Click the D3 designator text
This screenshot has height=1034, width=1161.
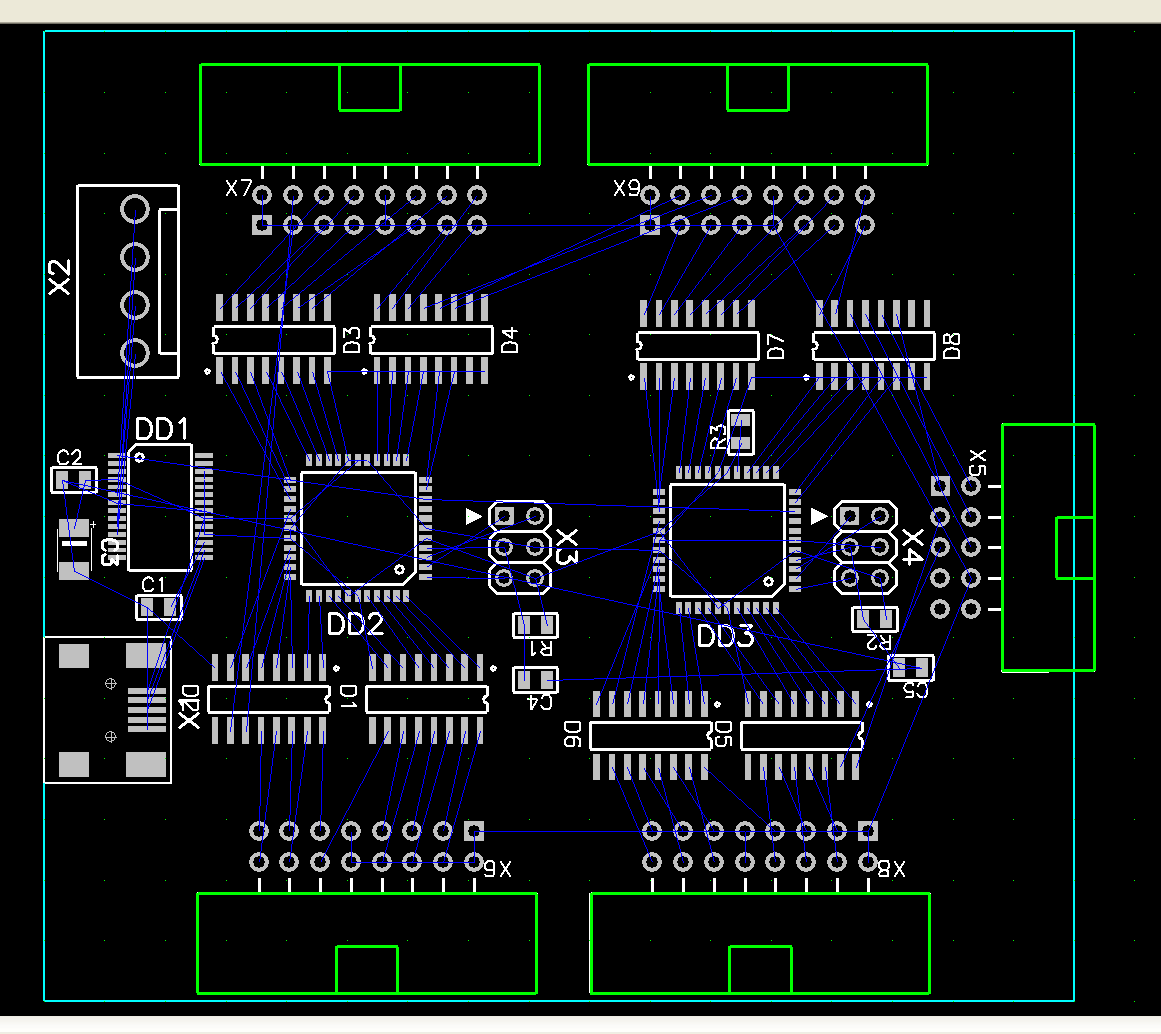click(x=352, y=340)
